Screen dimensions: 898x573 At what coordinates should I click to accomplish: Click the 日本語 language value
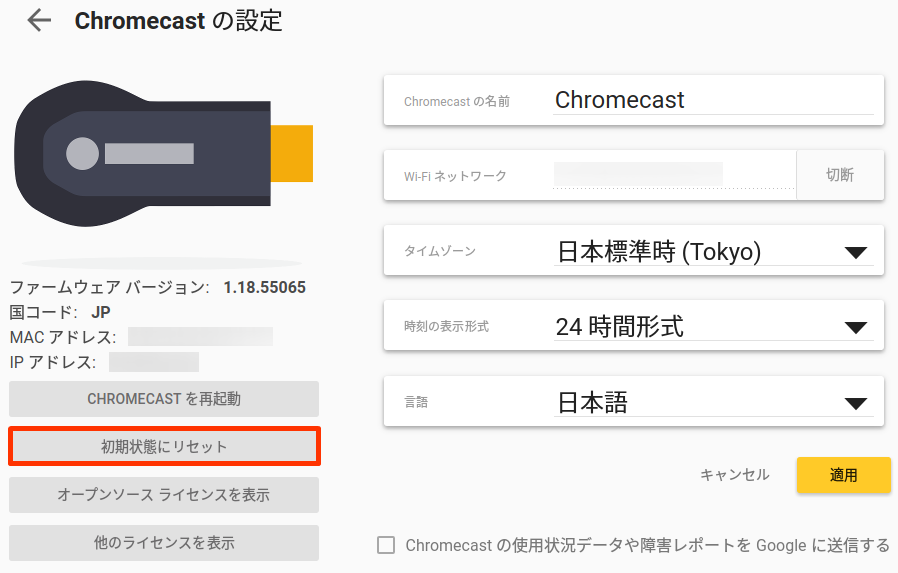coord(593,402)
